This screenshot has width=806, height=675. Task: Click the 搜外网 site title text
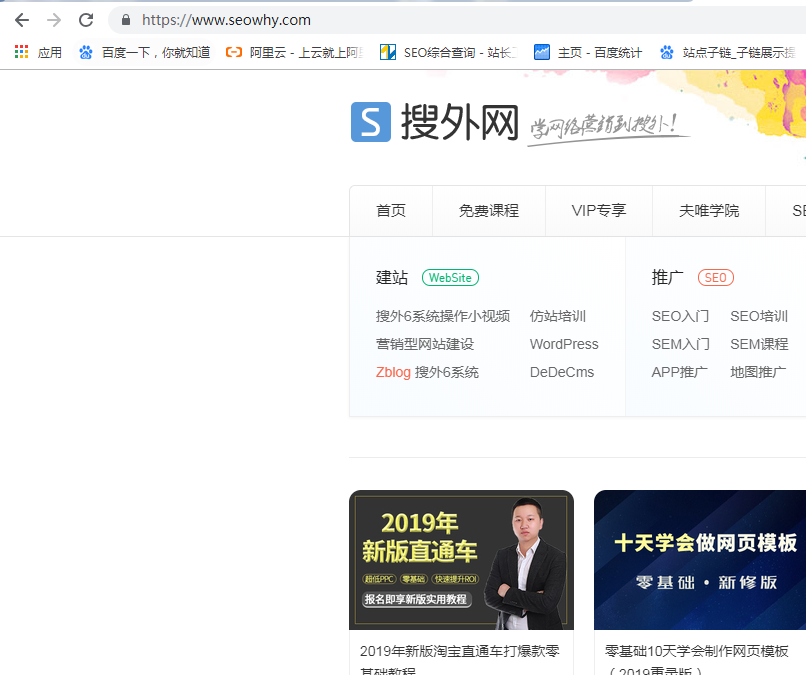460,122
